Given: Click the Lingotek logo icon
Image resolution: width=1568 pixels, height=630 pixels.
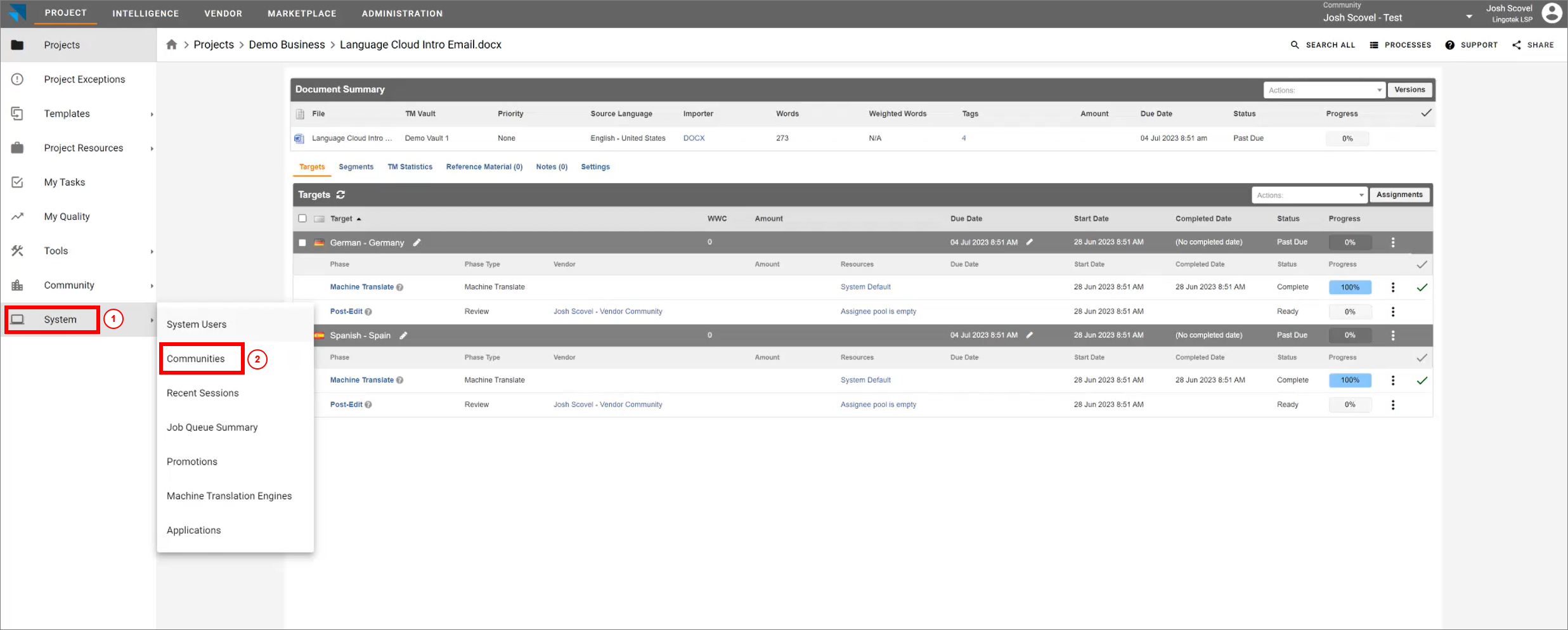Looking at the screenshot, I should click(x=18, y=13).
